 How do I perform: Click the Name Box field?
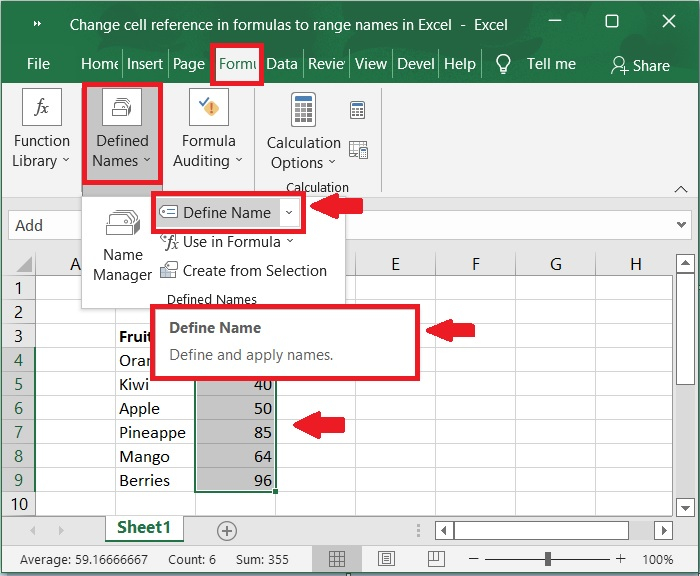tap(45, 225)
